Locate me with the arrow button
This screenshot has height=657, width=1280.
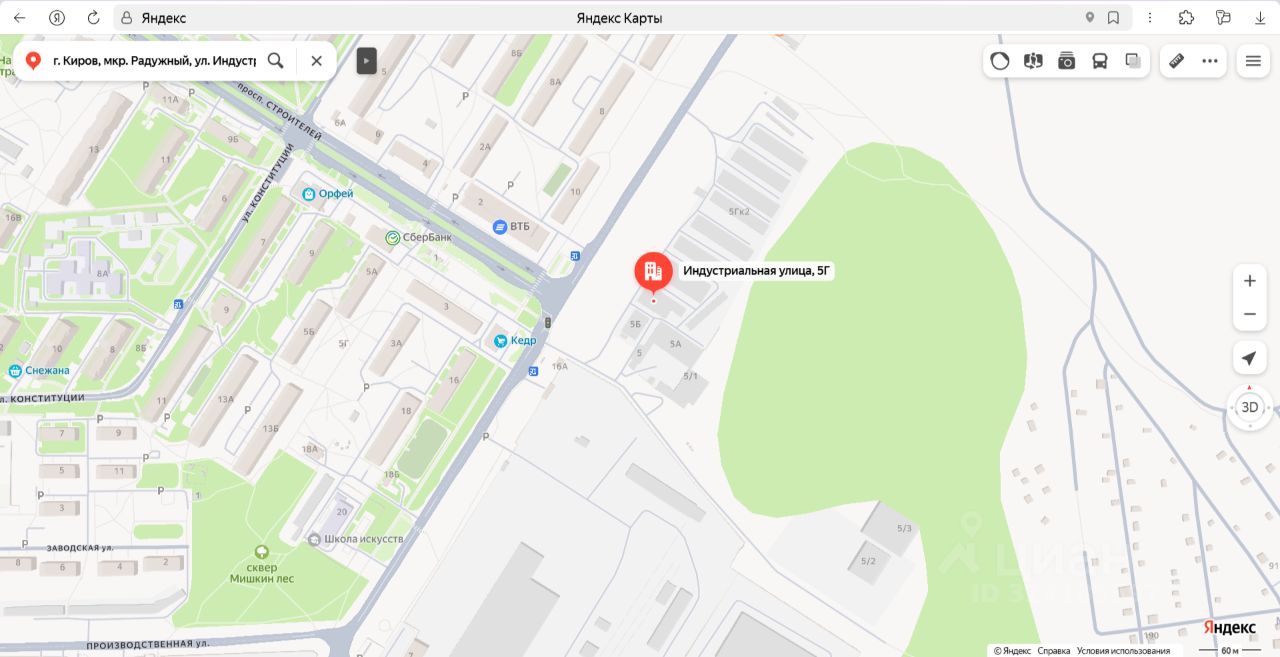coord(1249,358)
